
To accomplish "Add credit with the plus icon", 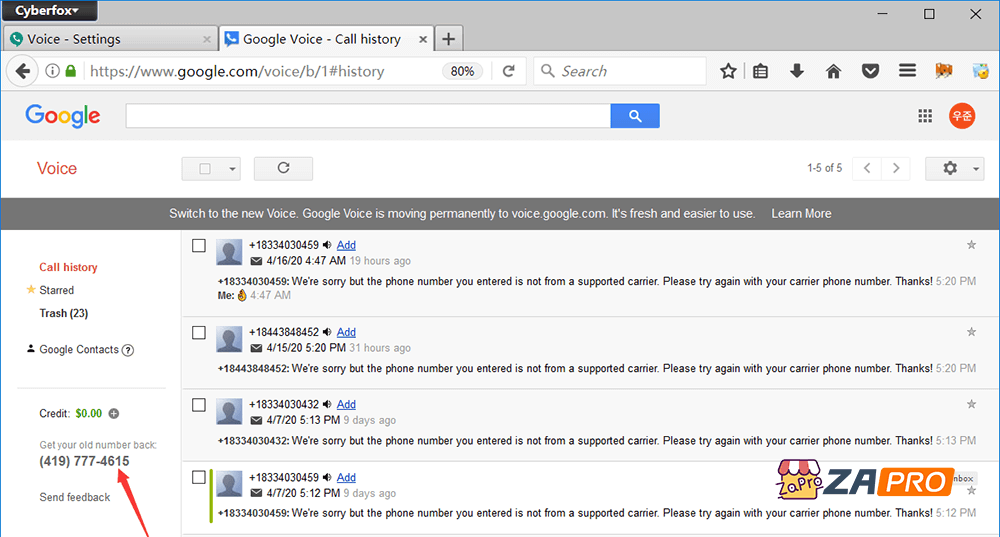I will pos(114,413).
